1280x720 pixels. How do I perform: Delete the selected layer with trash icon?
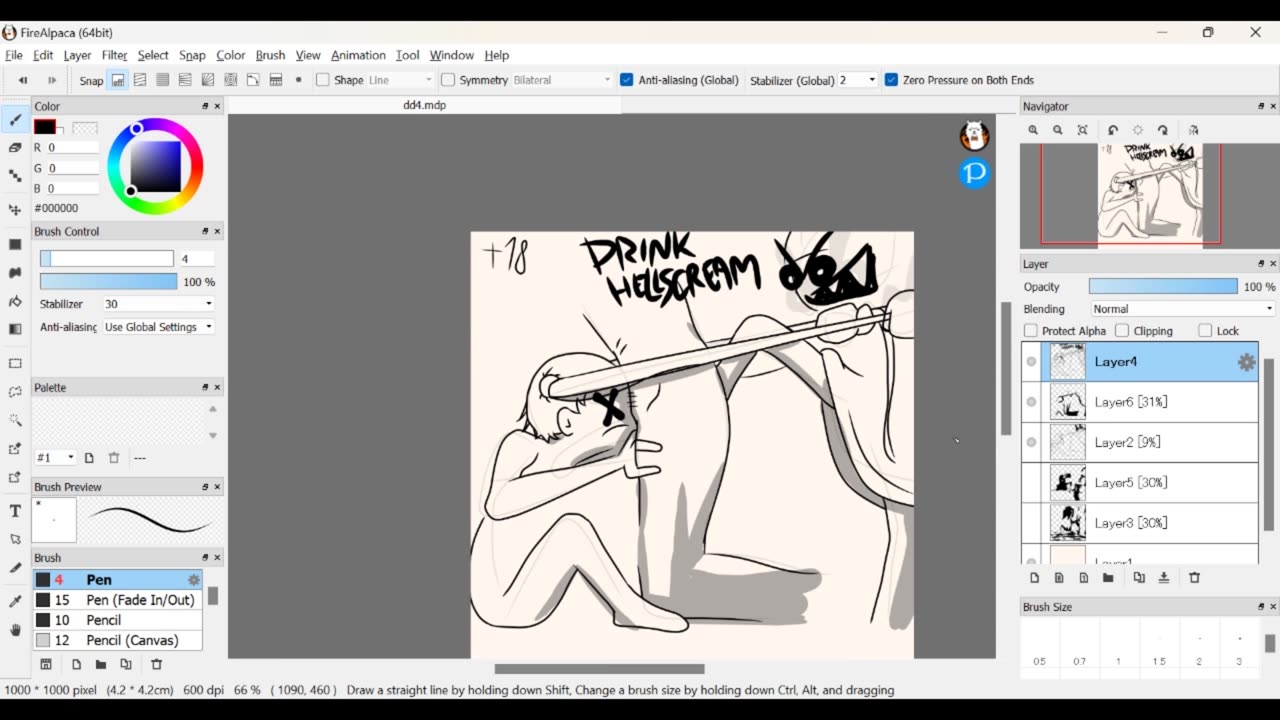pyautogui.click(x=1194, y=578)
